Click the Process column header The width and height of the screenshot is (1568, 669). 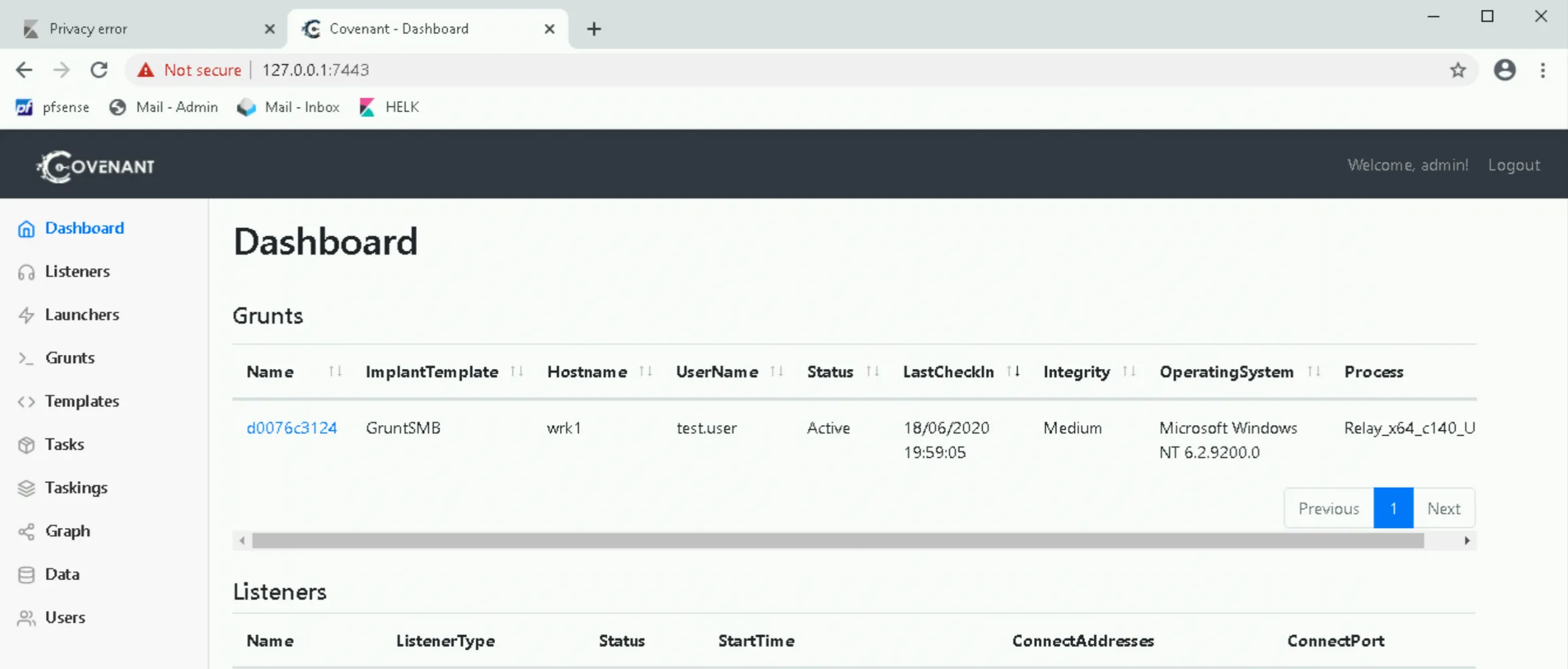pyautogui.click(x=1374, y=372)
